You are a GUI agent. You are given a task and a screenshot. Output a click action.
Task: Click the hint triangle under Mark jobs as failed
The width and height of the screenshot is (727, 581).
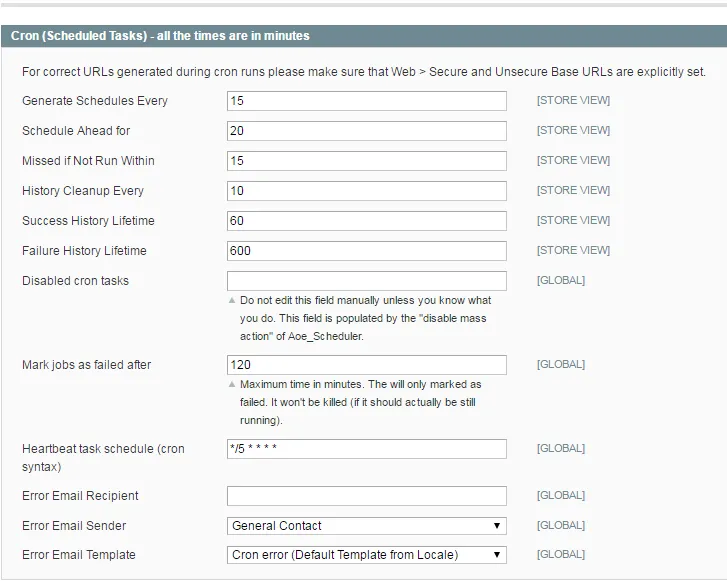(x=233, y=384)
